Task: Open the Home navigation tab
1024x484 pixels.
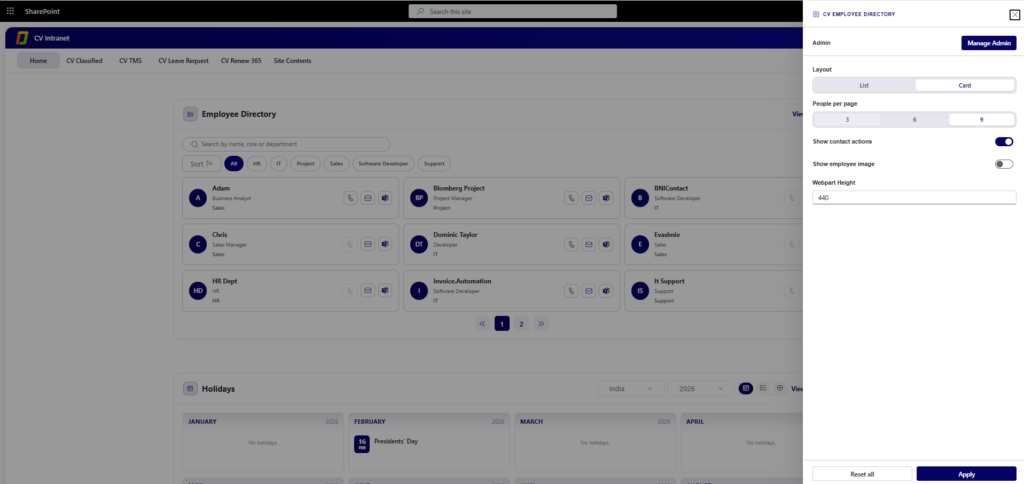Action: pos(39,61)
